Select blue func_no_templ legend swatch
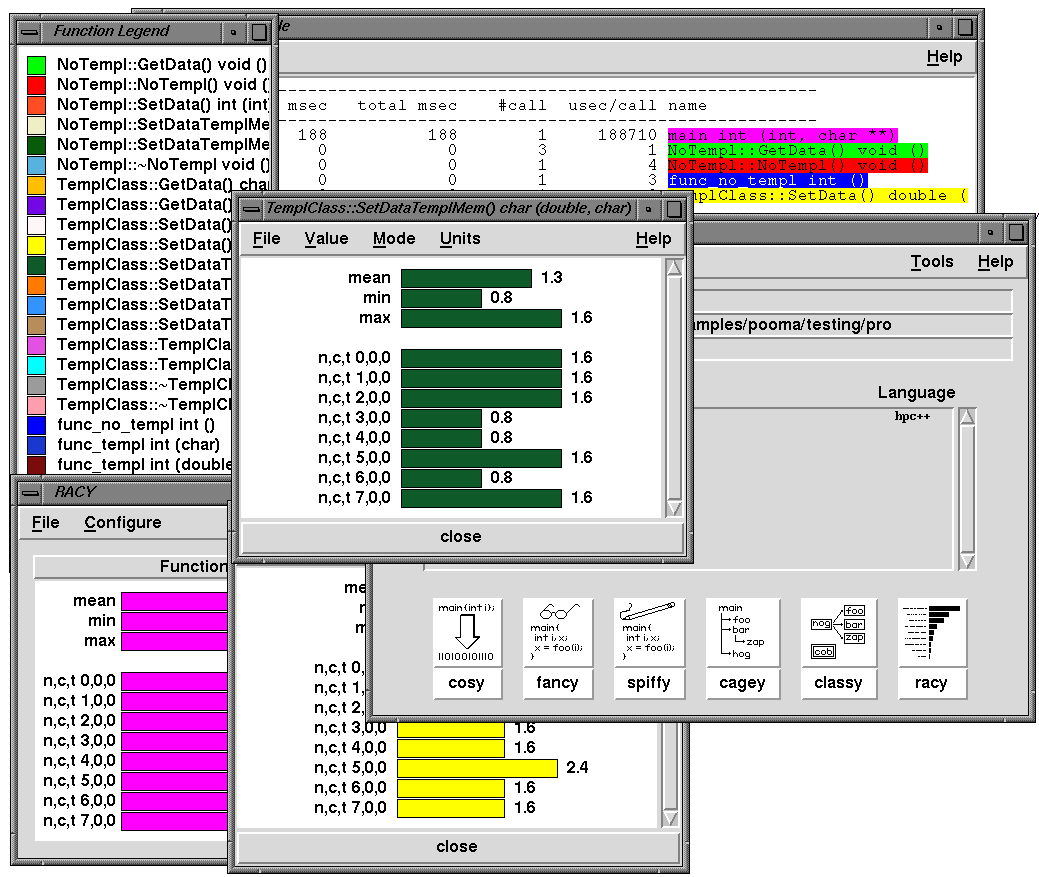 pos(36,425)
